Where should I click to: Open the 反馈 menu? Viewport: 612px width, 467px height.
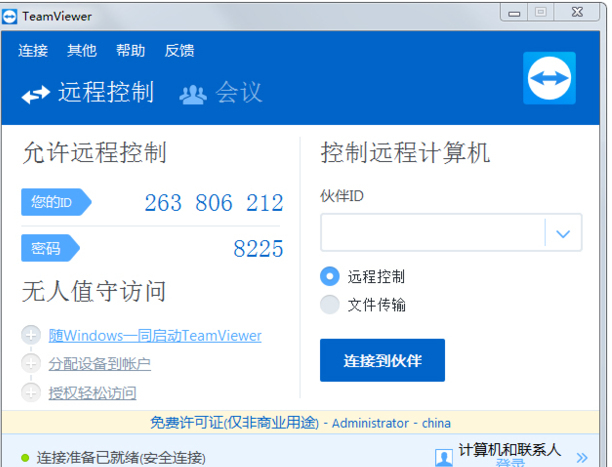coord(179,51)
